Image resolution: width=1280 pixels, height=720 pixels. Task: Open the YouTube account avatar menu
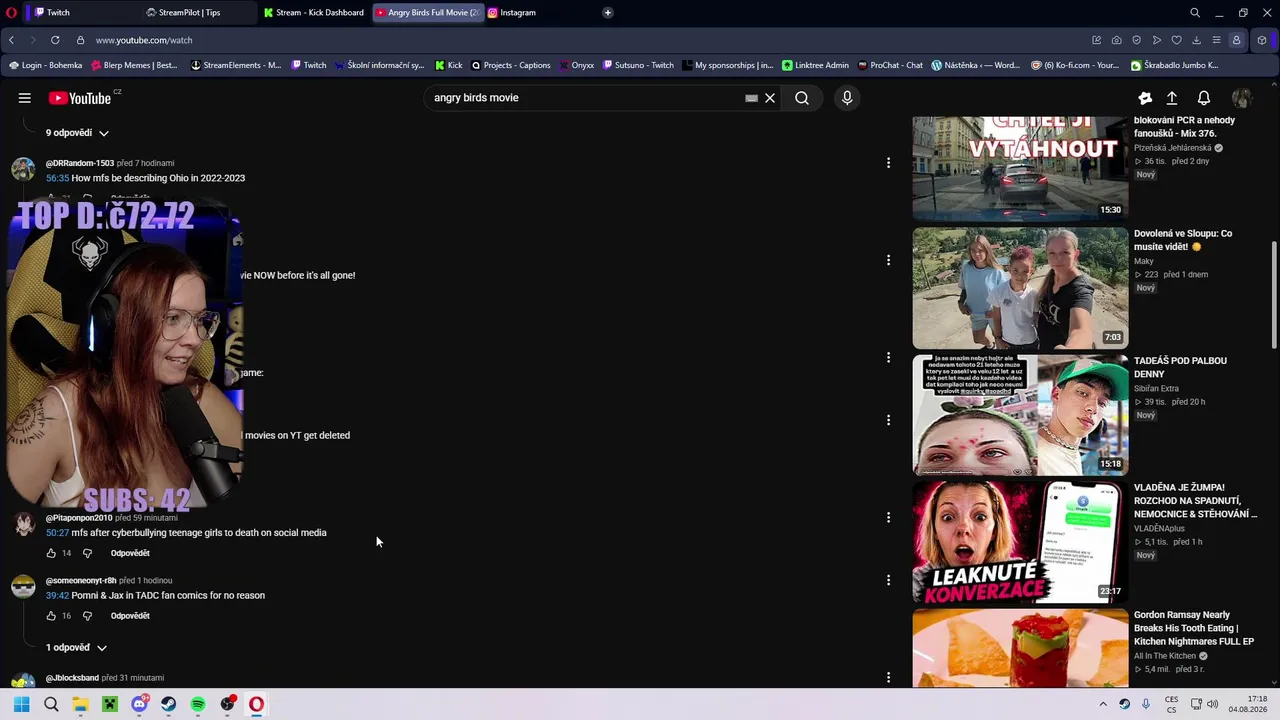tap(1242, 98)
